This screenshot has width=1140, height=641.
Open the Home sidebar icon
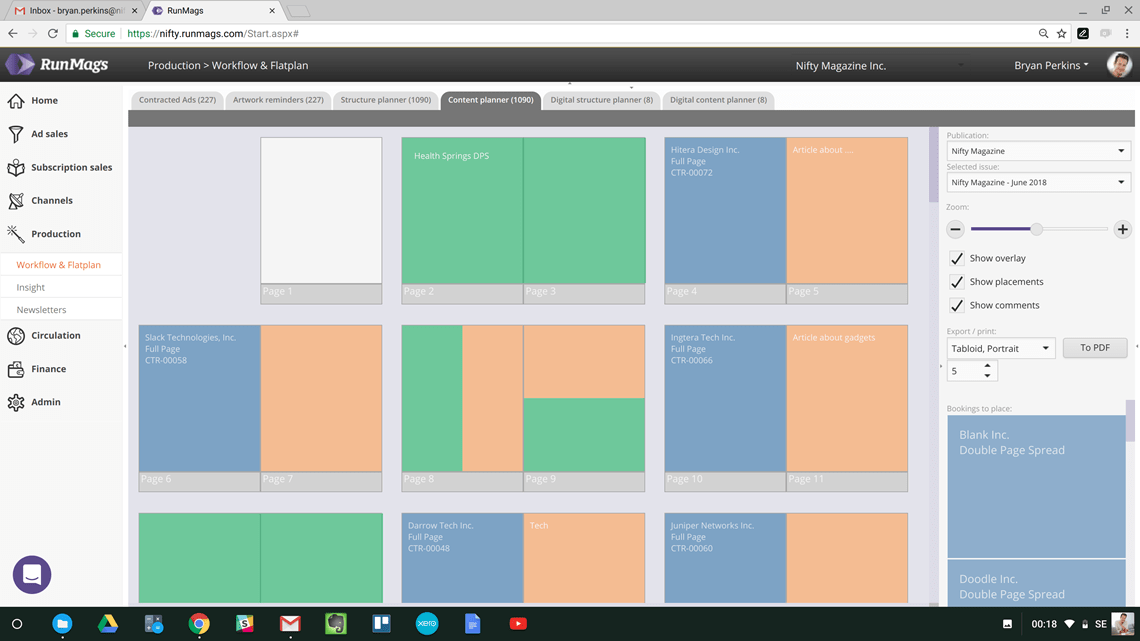[16, 100]
